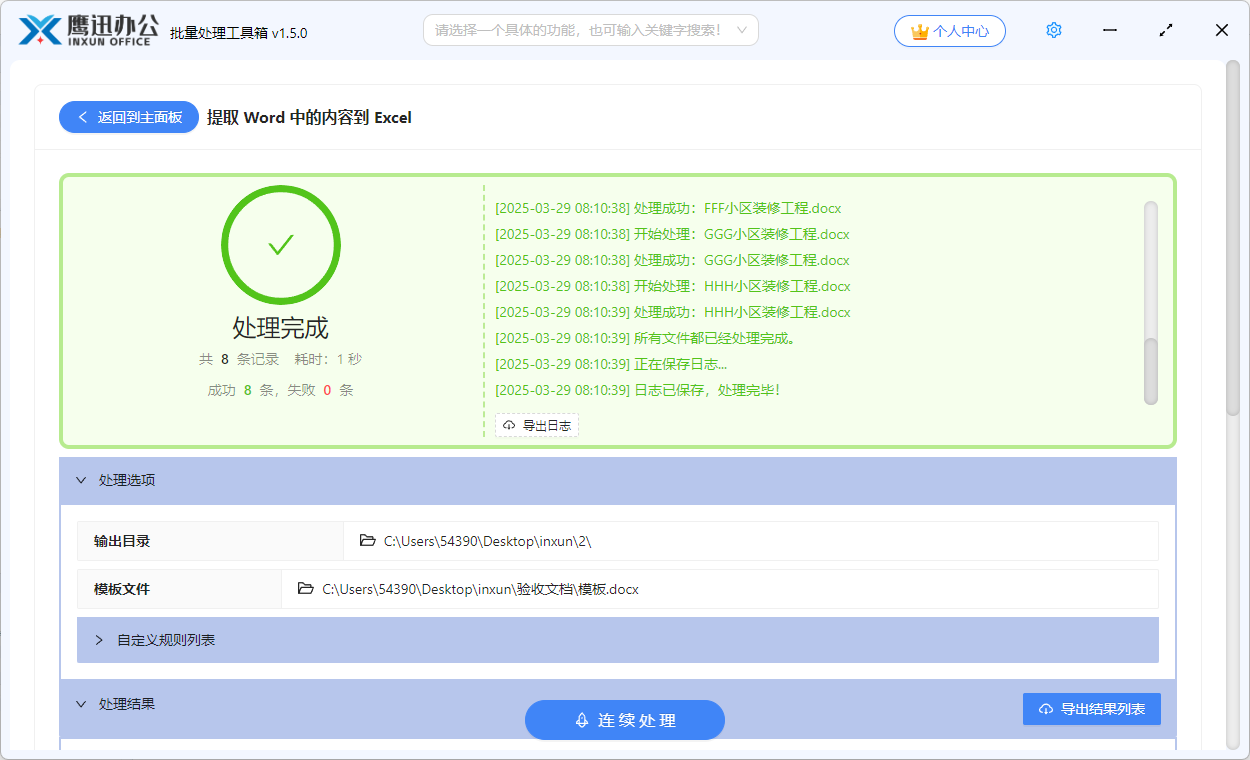Click the upload icon on 导出日志
The image size is (1250, 760).
[508, 424]
